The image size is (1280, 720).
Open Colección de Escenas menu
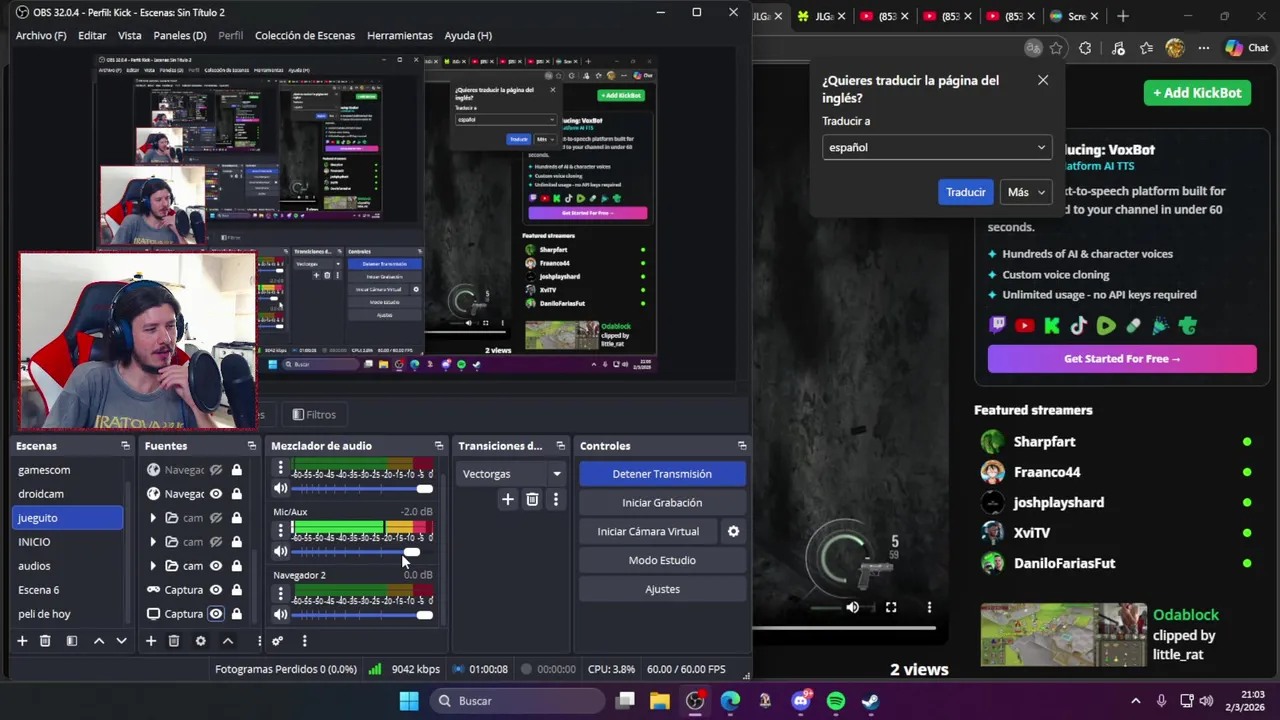pyautogui.click(x=305, y=35)
